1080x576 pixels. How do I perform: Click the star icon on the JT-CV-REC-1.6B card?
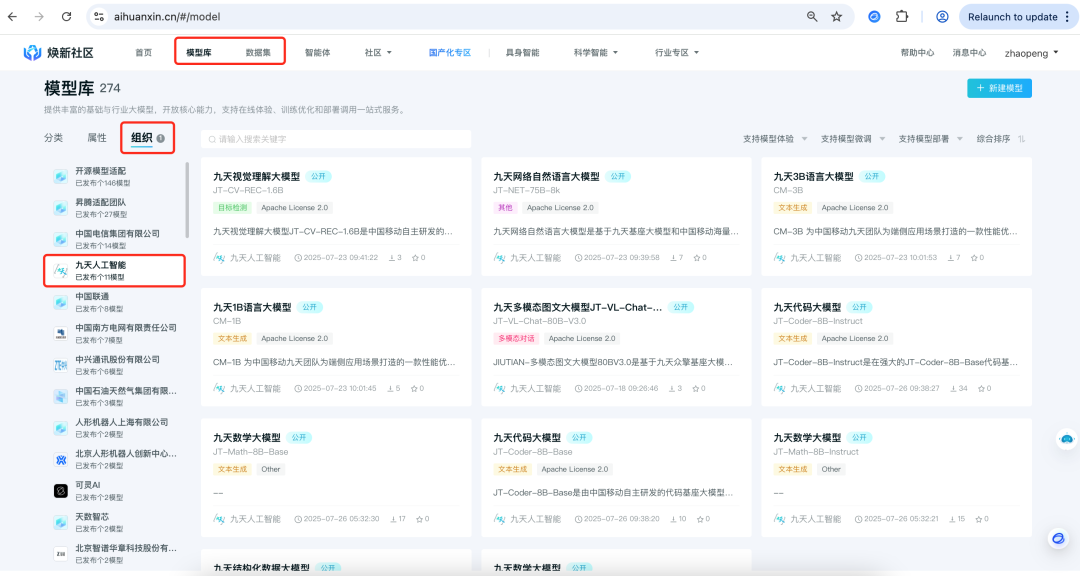click(415, 258)
